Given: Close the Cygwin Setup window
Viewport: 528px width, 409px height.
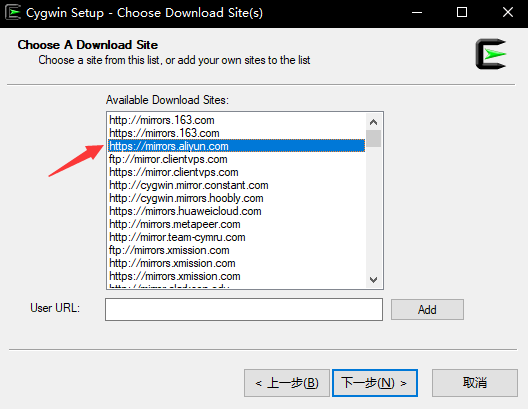Looking at the screenshot, I should click(507, 13).
